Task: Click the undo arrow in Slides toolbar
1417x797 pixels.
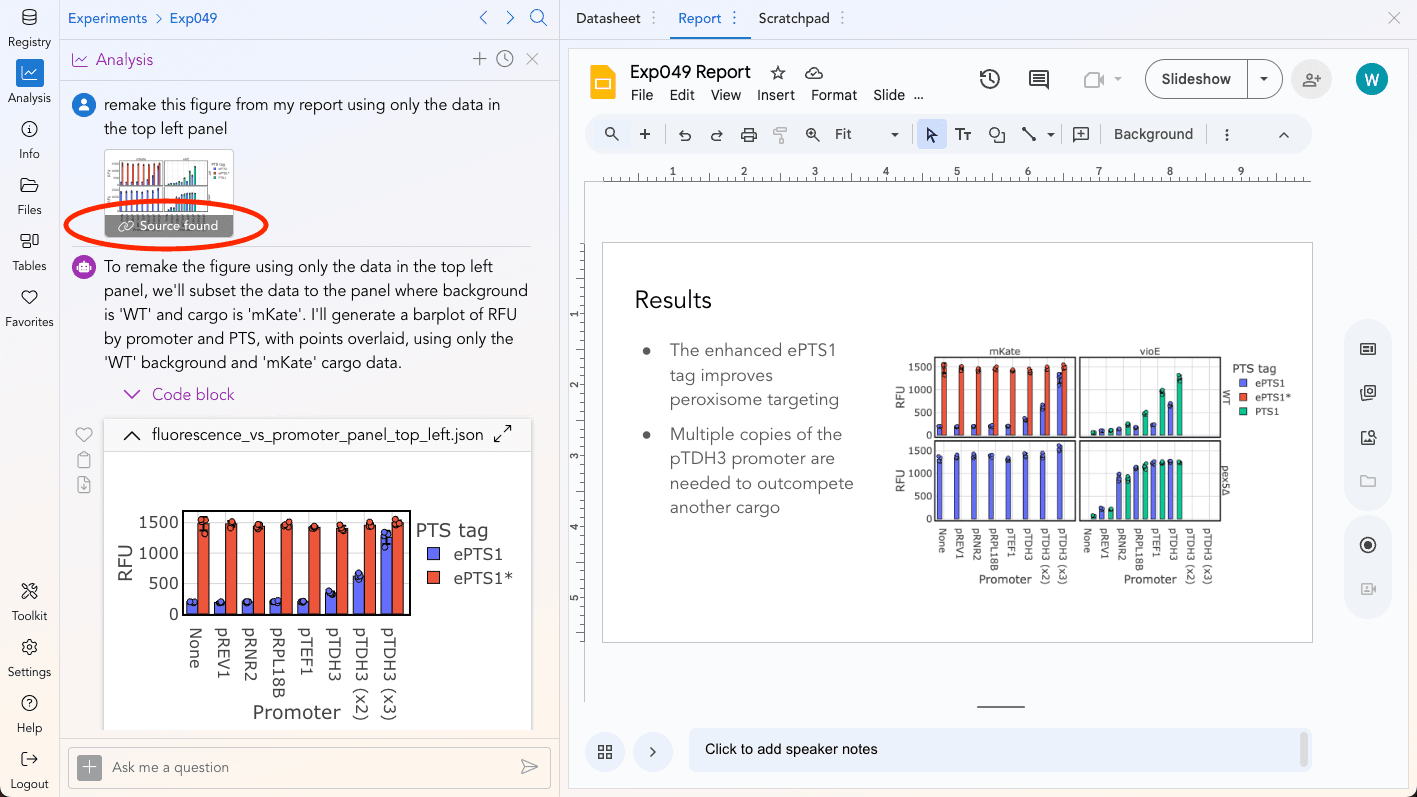Action: tap(685, 135)
